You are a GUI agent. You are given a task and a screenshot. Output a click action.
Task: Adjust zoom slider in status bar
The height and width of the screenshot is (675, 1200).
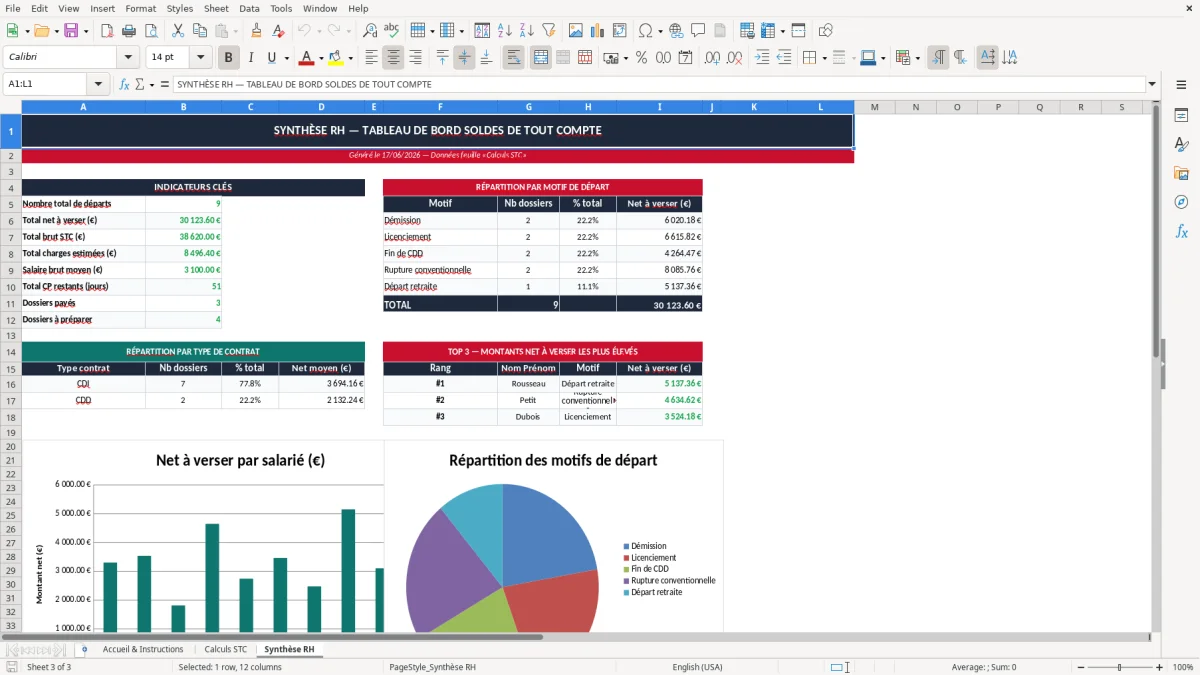(x=1119, y=667)
